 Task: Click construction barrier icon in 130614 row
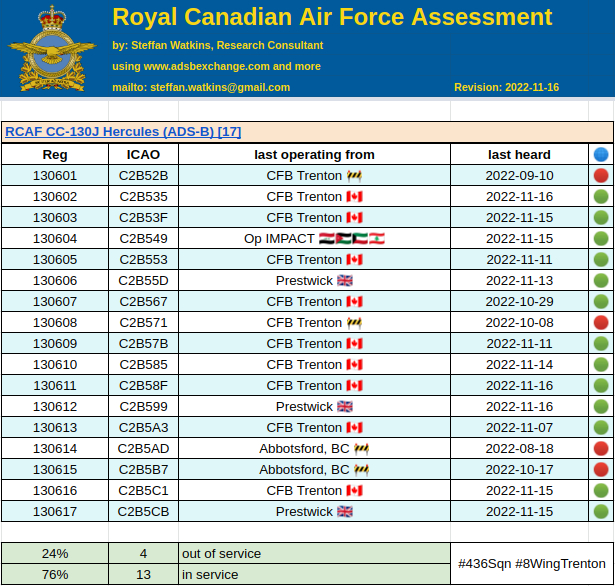pyautogui.click(x=361, y=448)
